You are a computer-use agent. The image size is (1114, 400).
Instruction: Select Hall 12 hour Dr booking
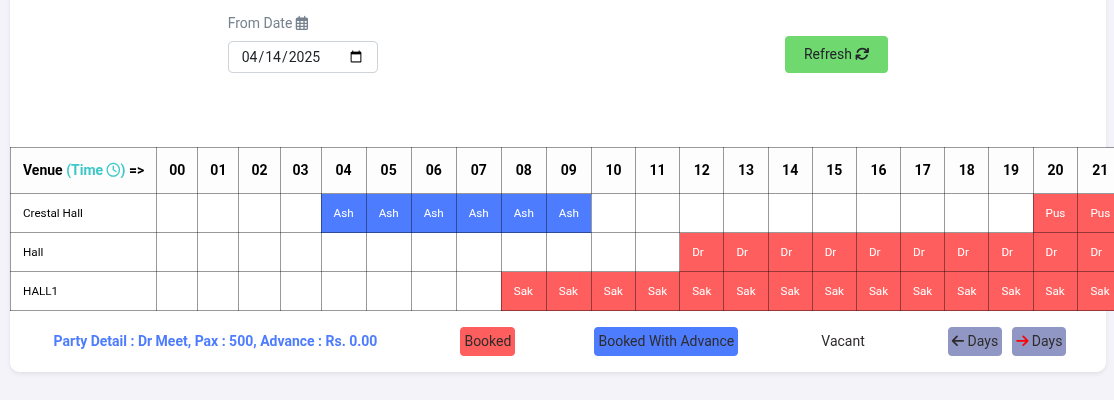click(x=701, y=253)
